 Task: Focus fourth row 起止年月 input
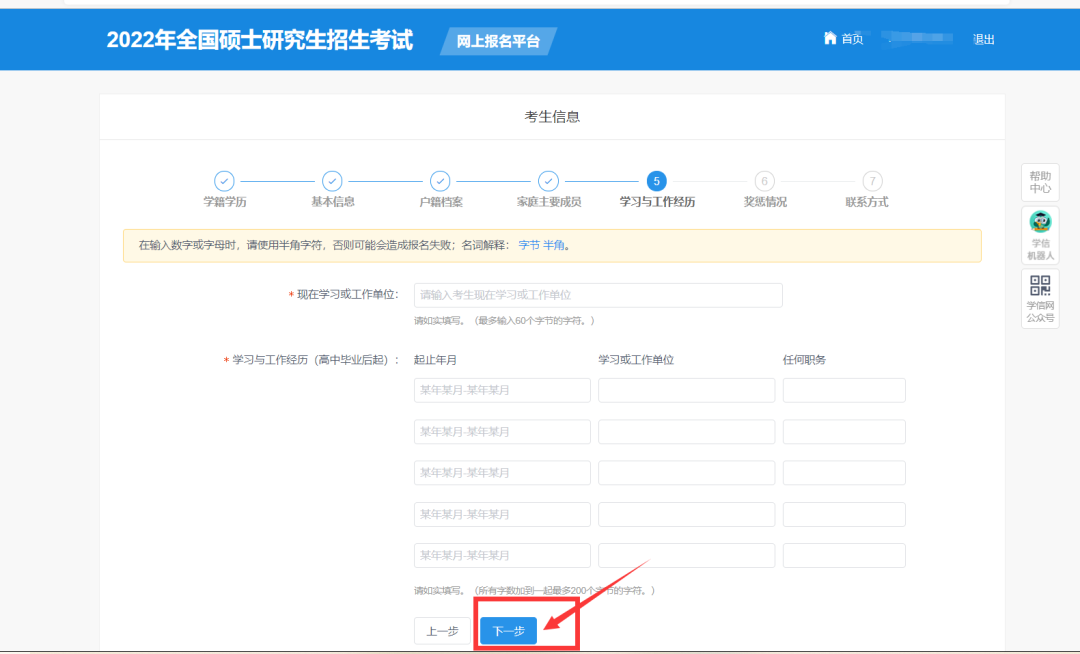click(502, 514)
